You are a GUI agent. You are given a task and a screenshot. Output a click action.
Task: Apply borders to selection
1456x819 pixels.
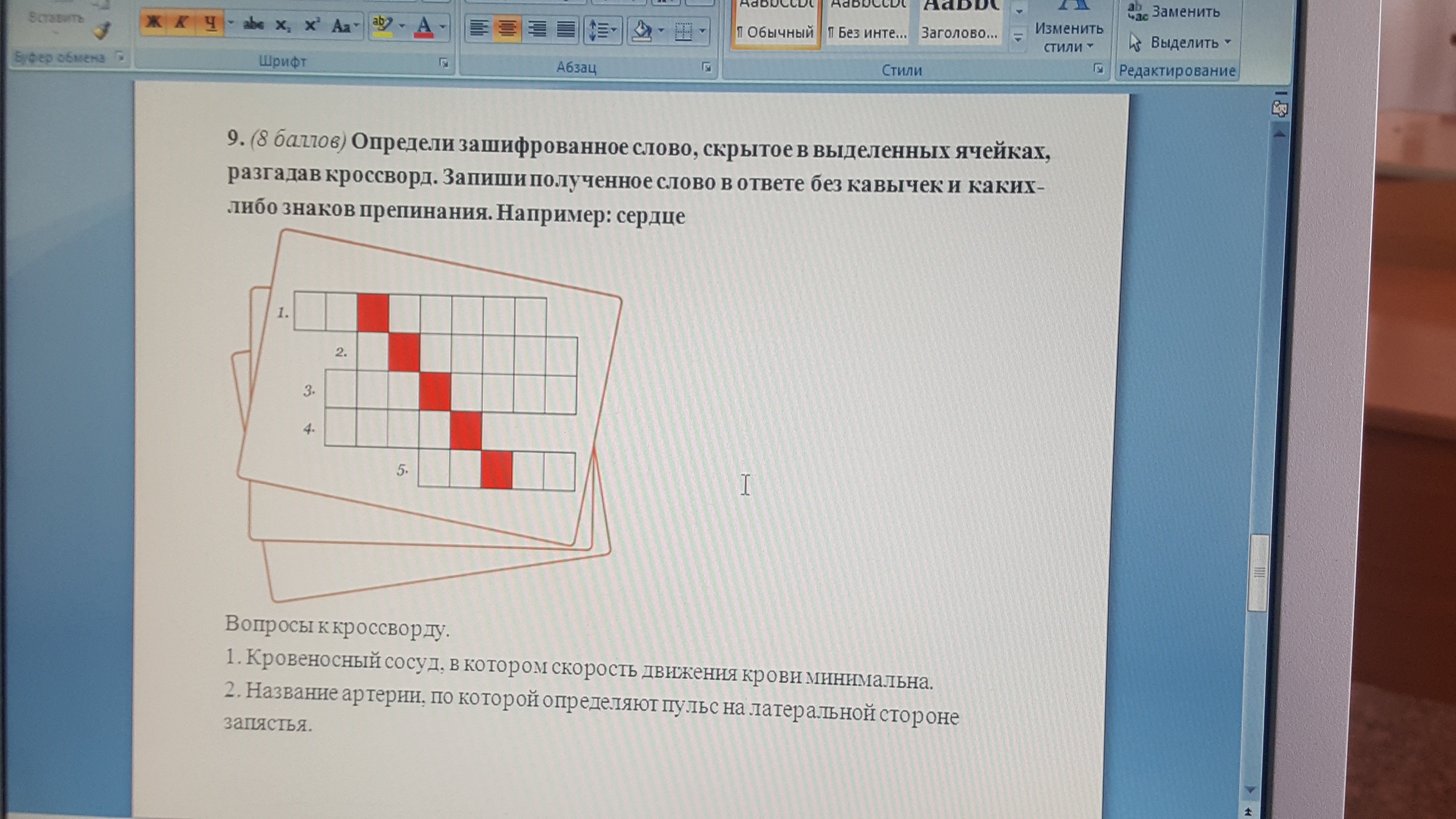[683, 32]
